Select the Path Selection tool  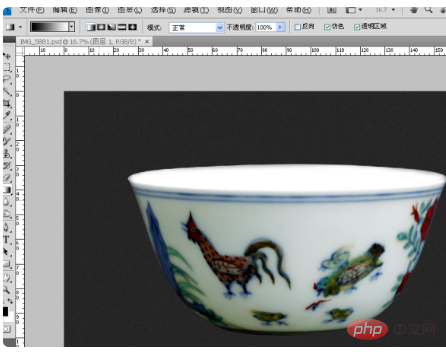[7, 252]
